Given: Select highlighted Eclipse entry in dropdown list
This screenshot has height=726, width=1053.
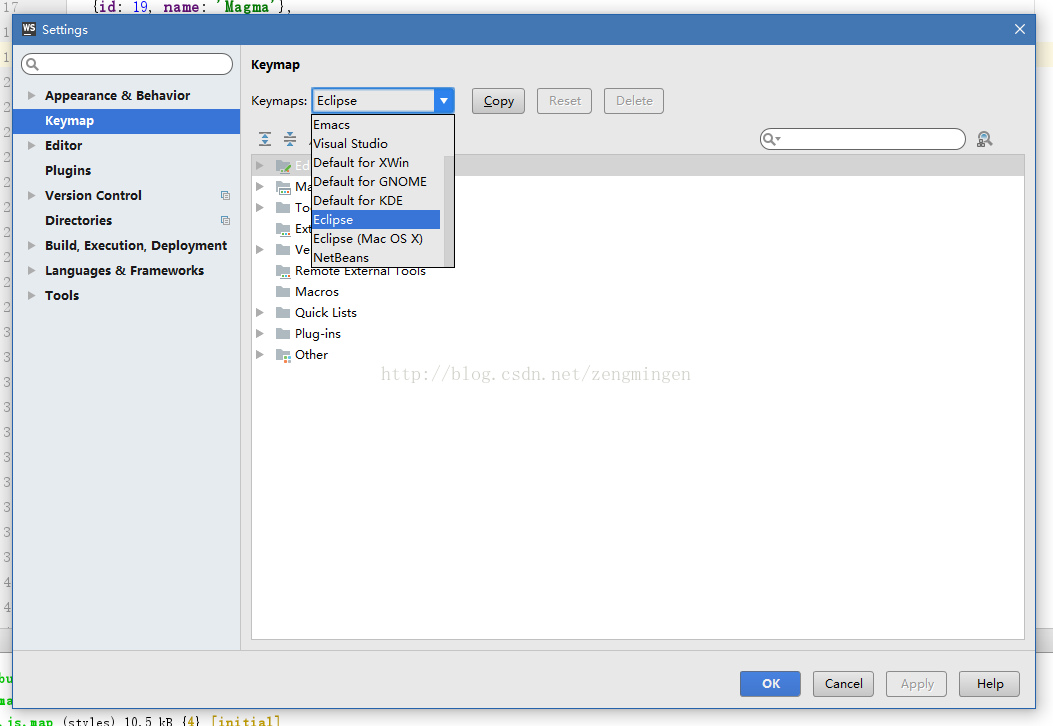Looking at the screenshot, I should click(x=376, y=220).
